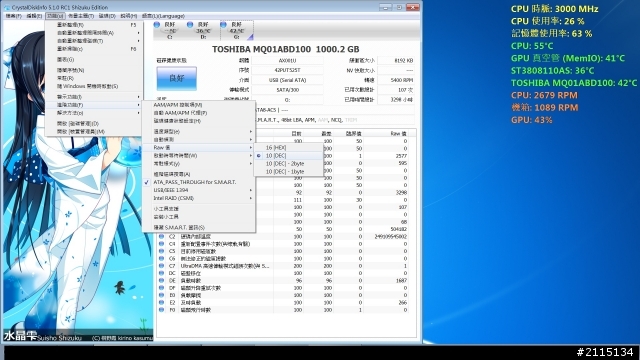Expand the workaround (o) submenu
The width and height of the screenshot is (640, 360).
tap(94, 113)
